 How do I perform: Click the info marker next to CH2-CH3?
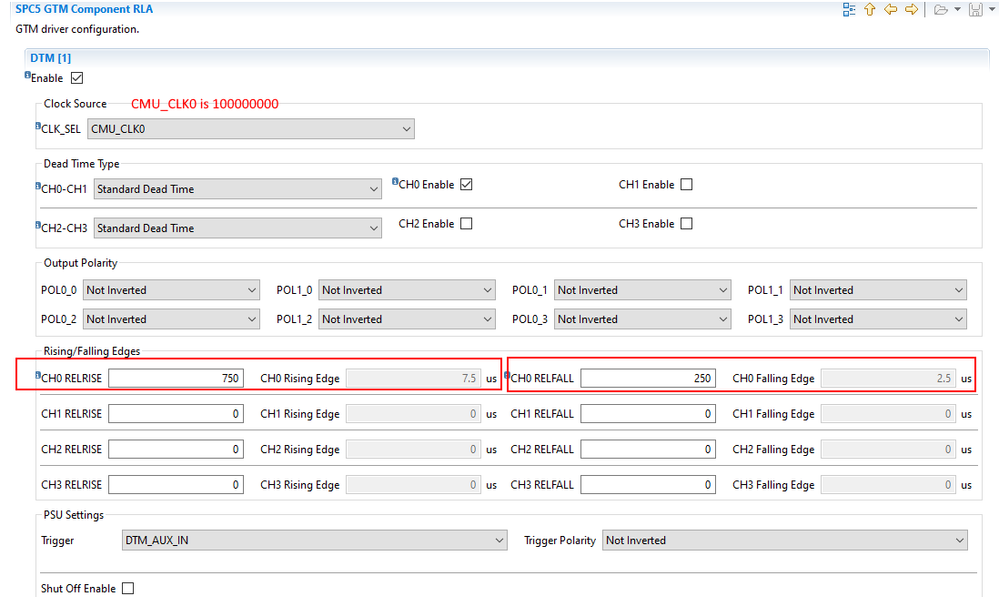[x=38, y=225]
